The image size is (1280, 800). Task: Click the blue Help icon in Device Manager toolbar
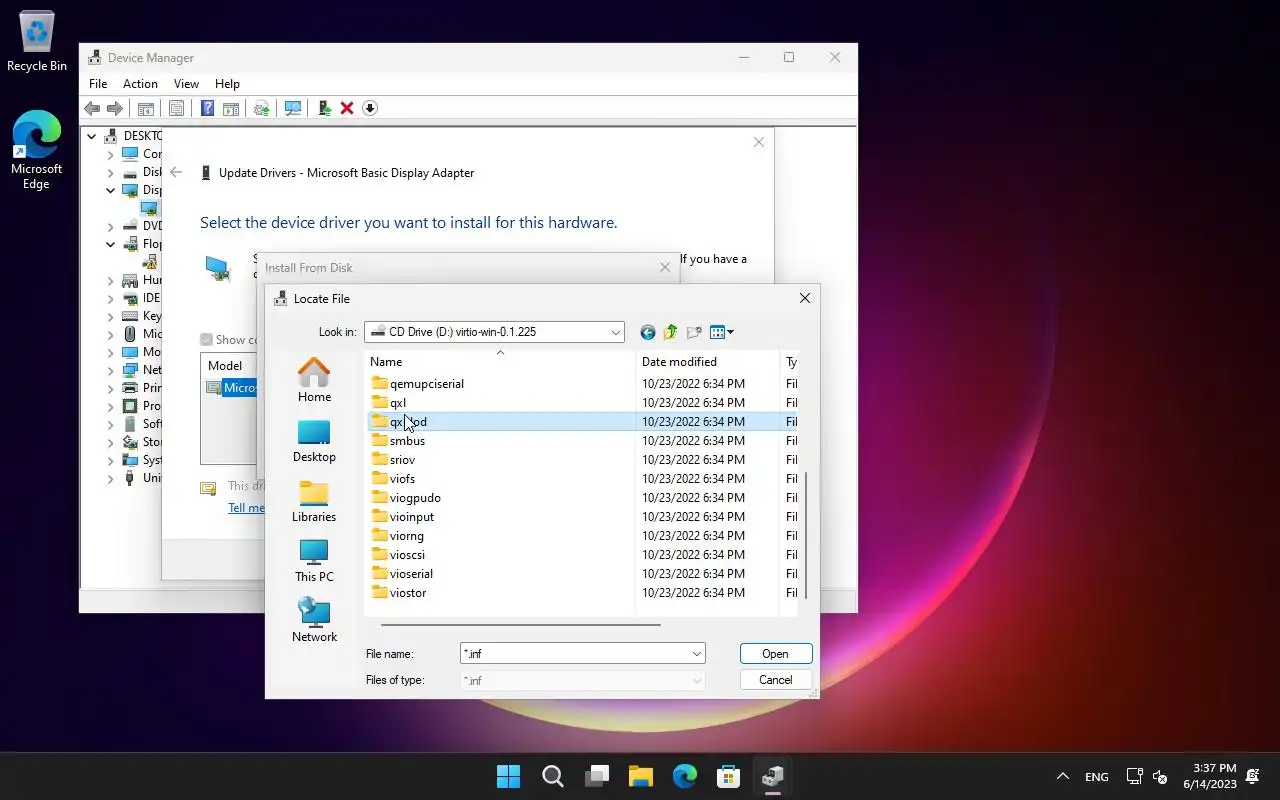[207, 108]
